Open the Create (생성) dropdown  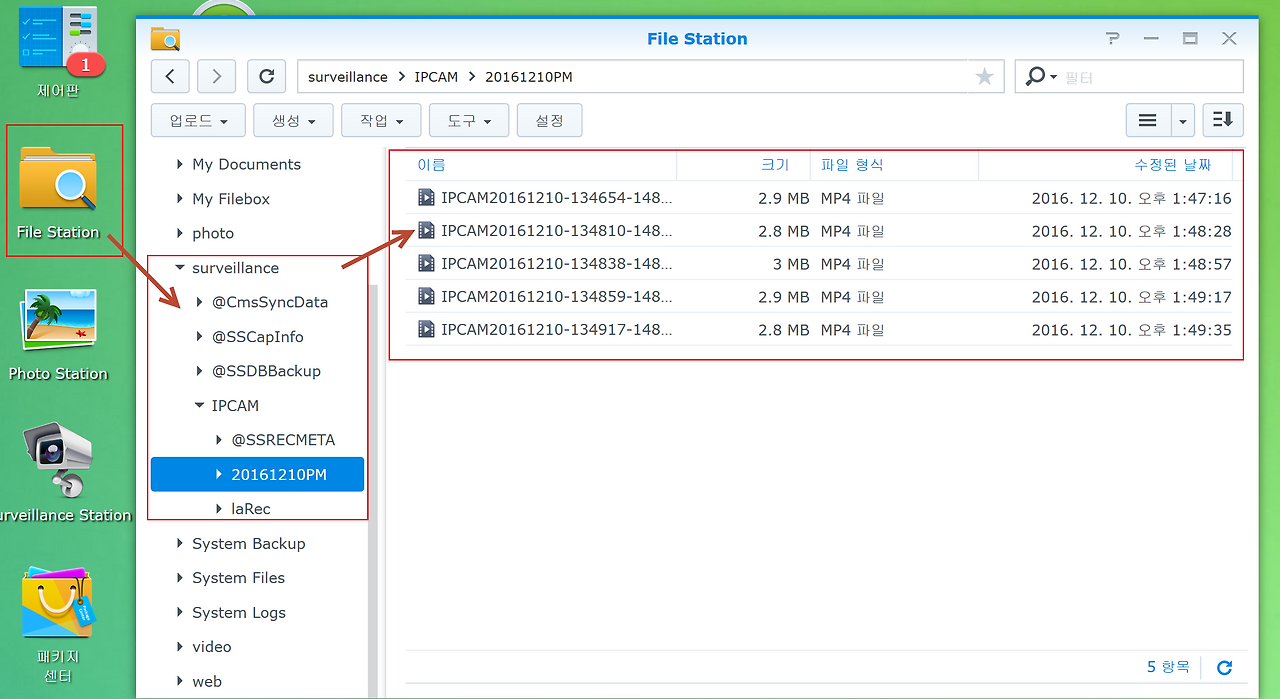point(293,121)
